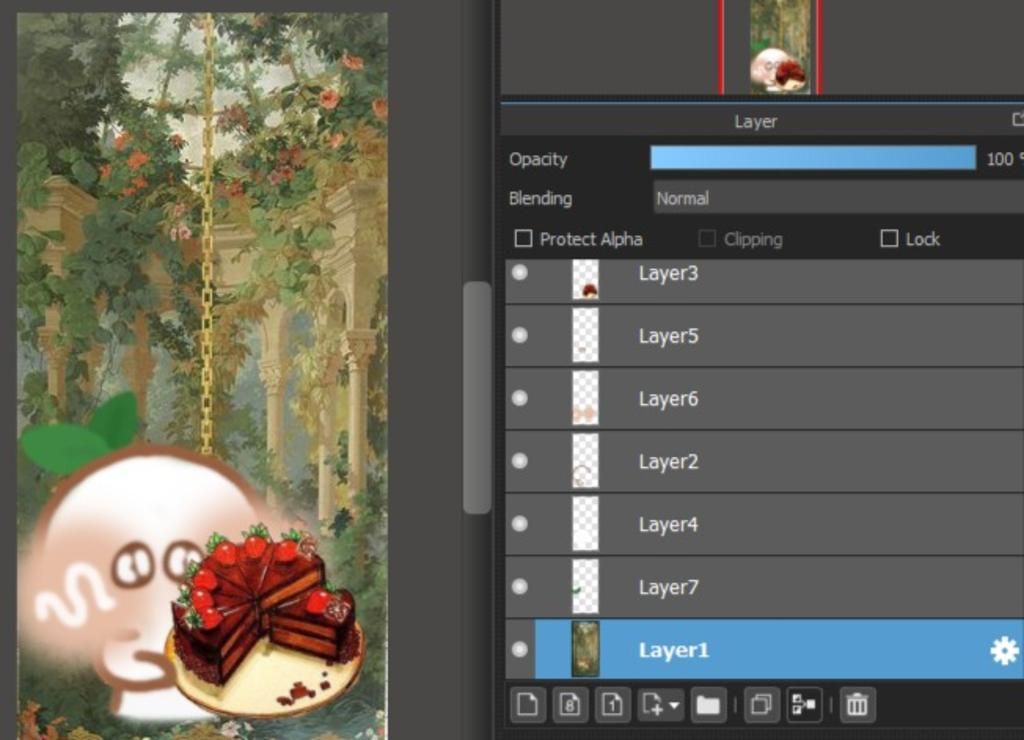1024x740 pixels.
Task: Enable the Protect Alpha checkbox
Action: click(x=523, y=238)
